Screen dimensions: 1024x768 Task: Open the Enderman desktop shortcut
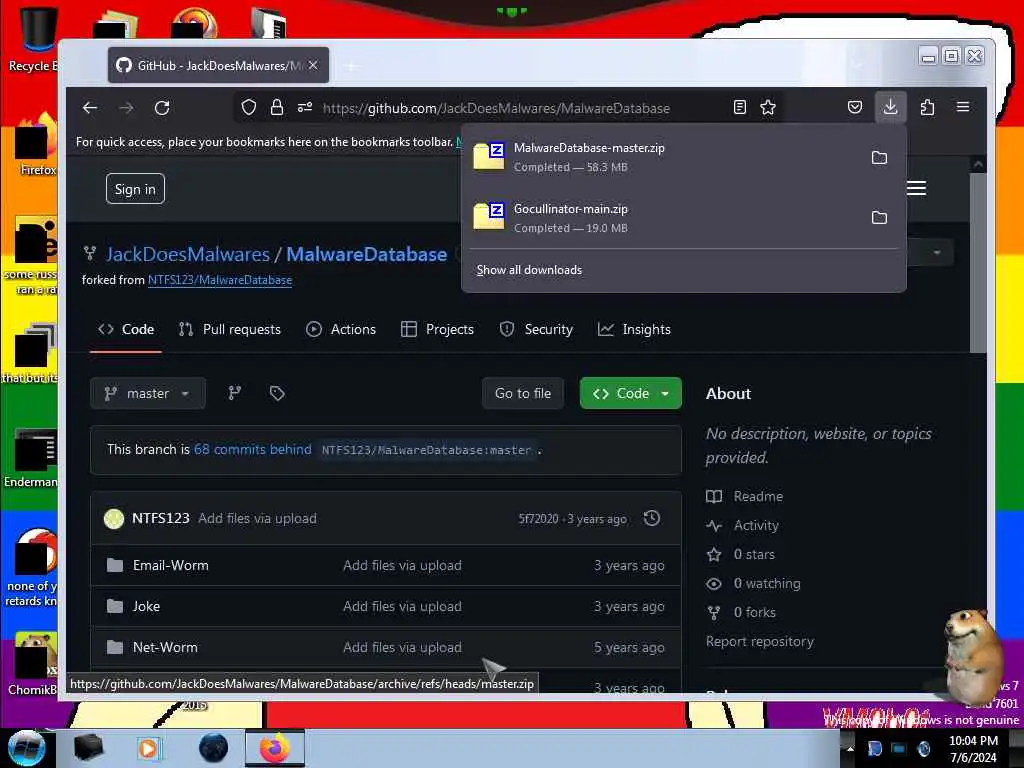pyautogui.click(x=31, y=458)
